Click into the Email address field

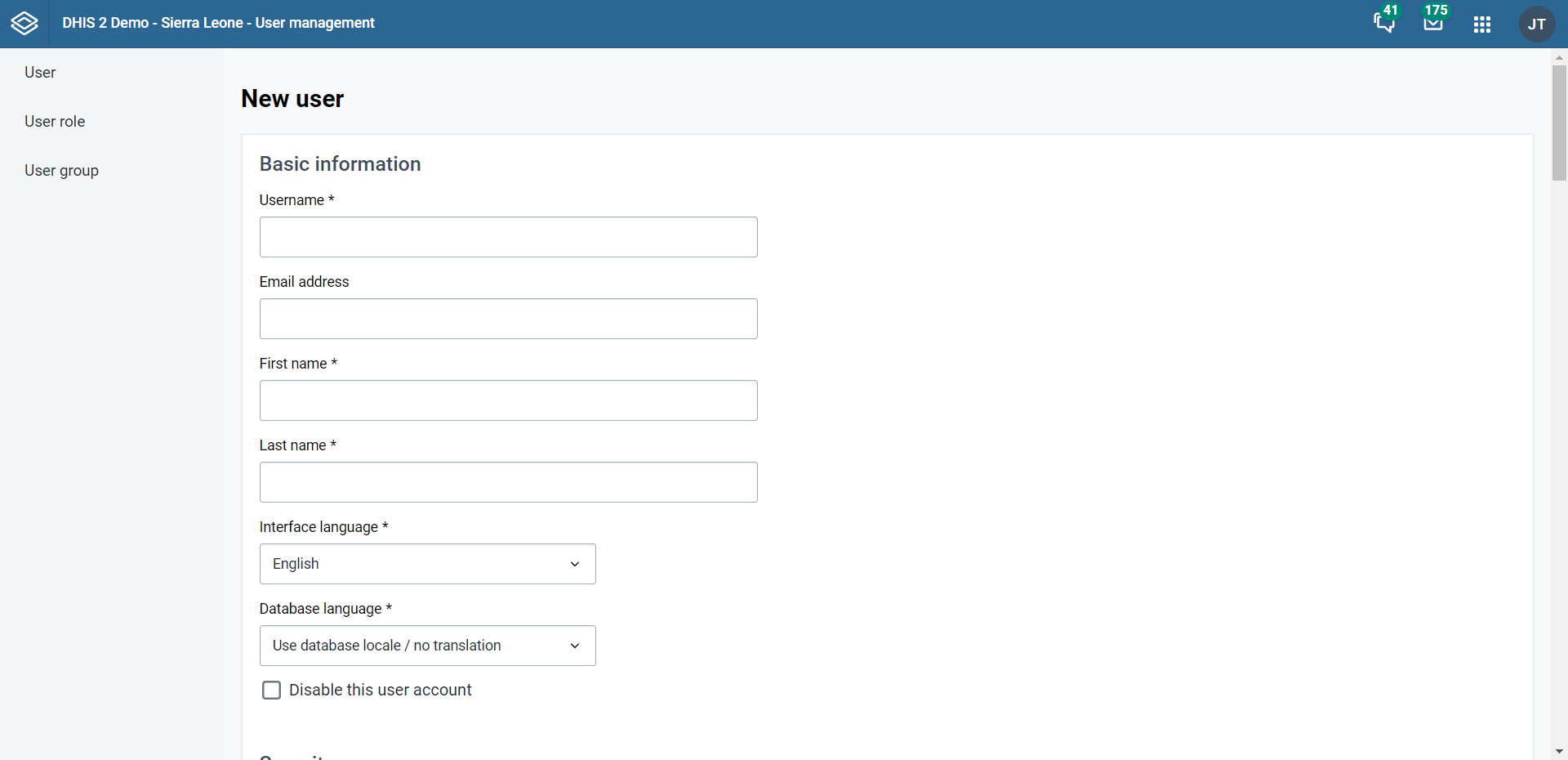(508, 319)
